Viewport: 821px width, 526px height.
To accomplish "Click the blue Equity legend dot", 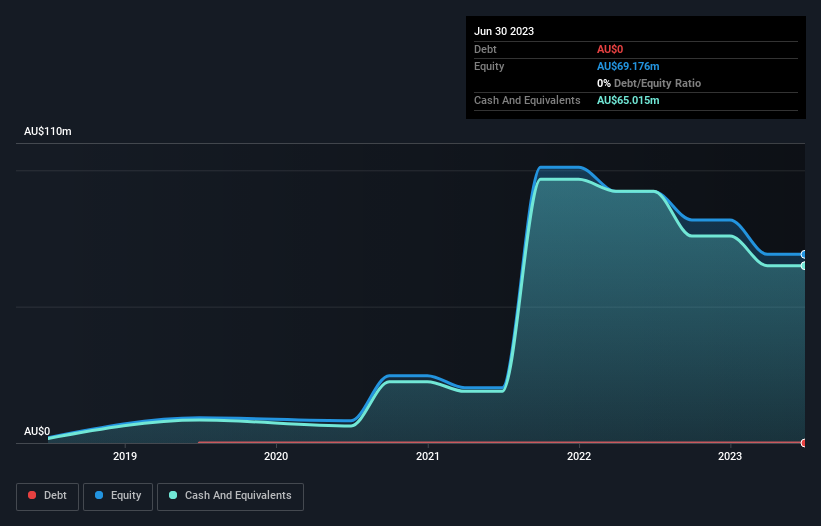I will 99,495.
